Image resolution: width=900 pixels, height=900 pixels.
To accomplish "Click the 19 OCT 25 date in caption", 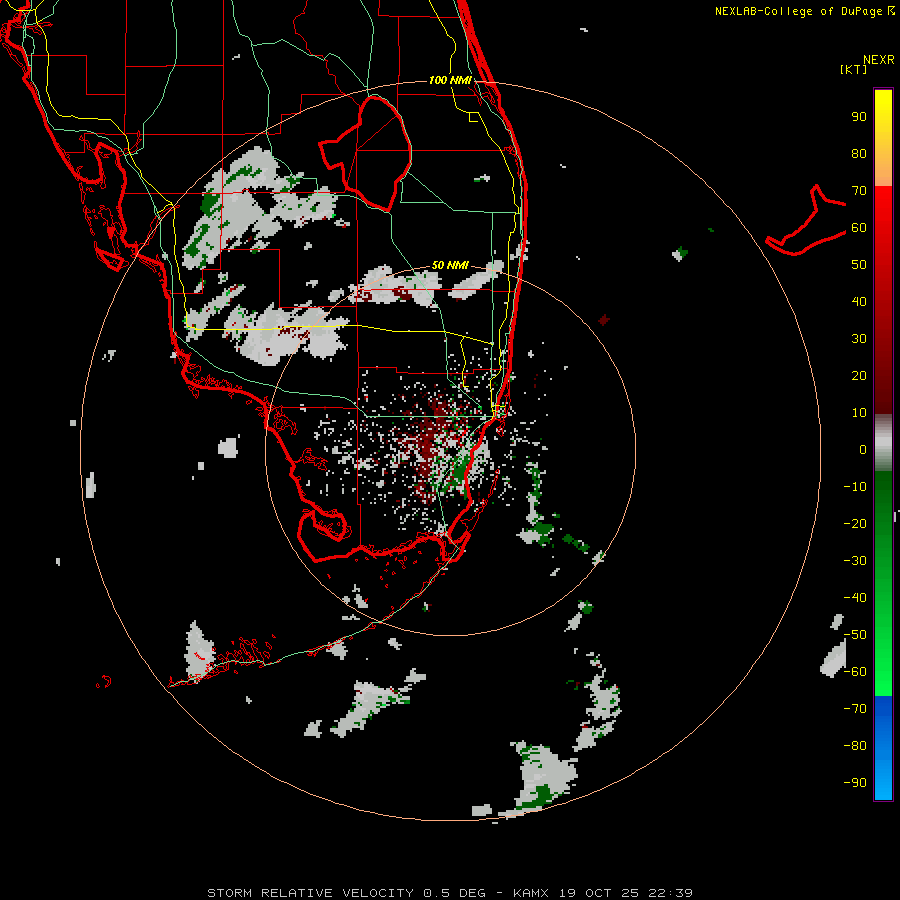I will [x=599, y=893].
